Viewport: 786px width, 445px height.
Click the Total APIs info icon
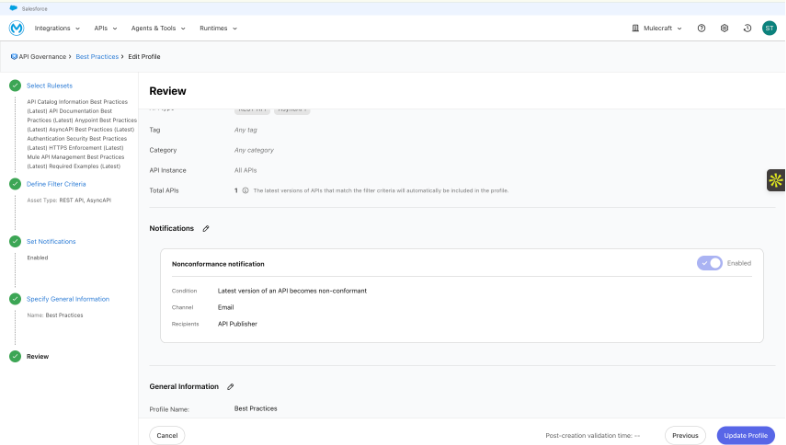(245, 190)
